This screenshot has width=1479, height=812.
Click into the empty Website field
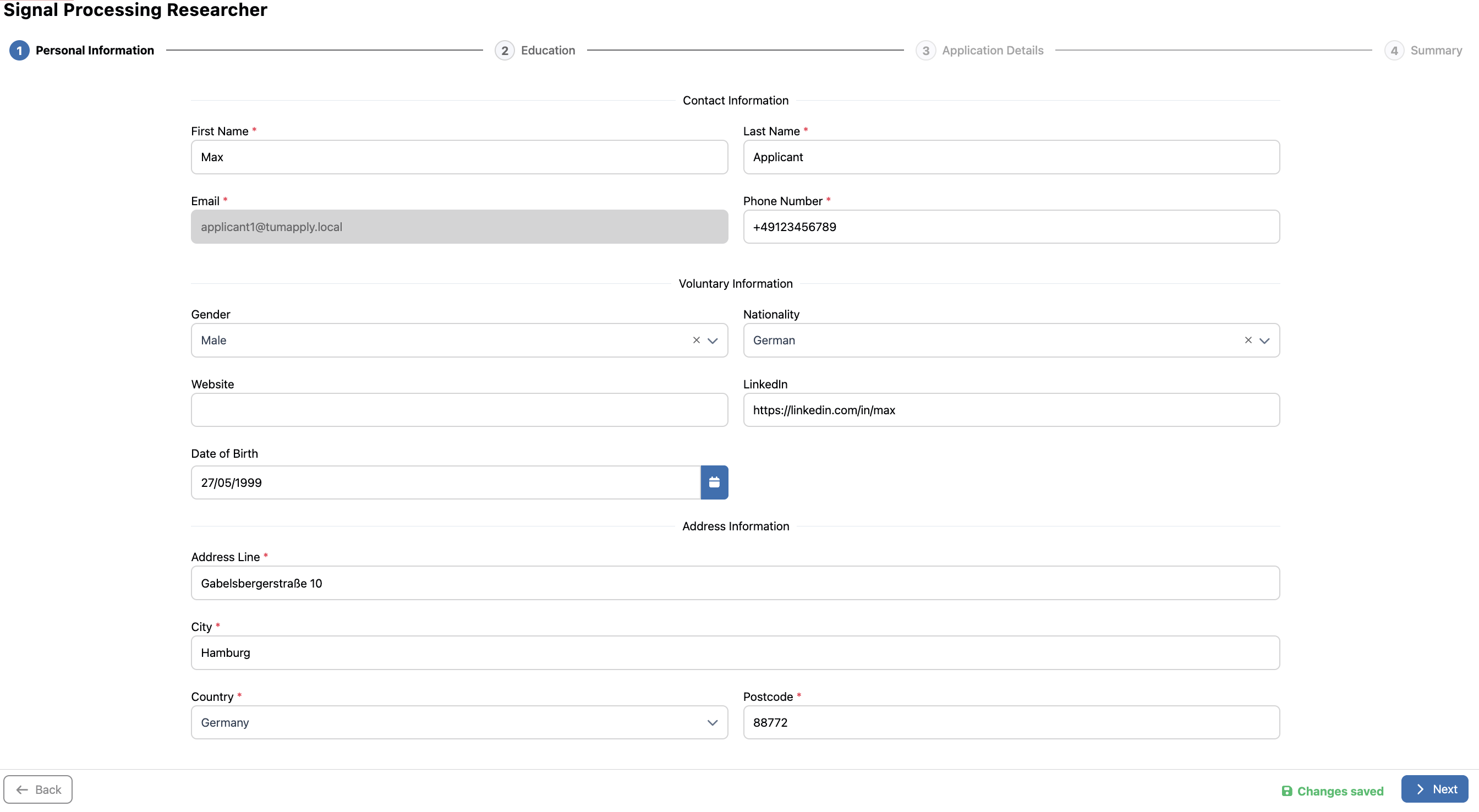point(459,410)
